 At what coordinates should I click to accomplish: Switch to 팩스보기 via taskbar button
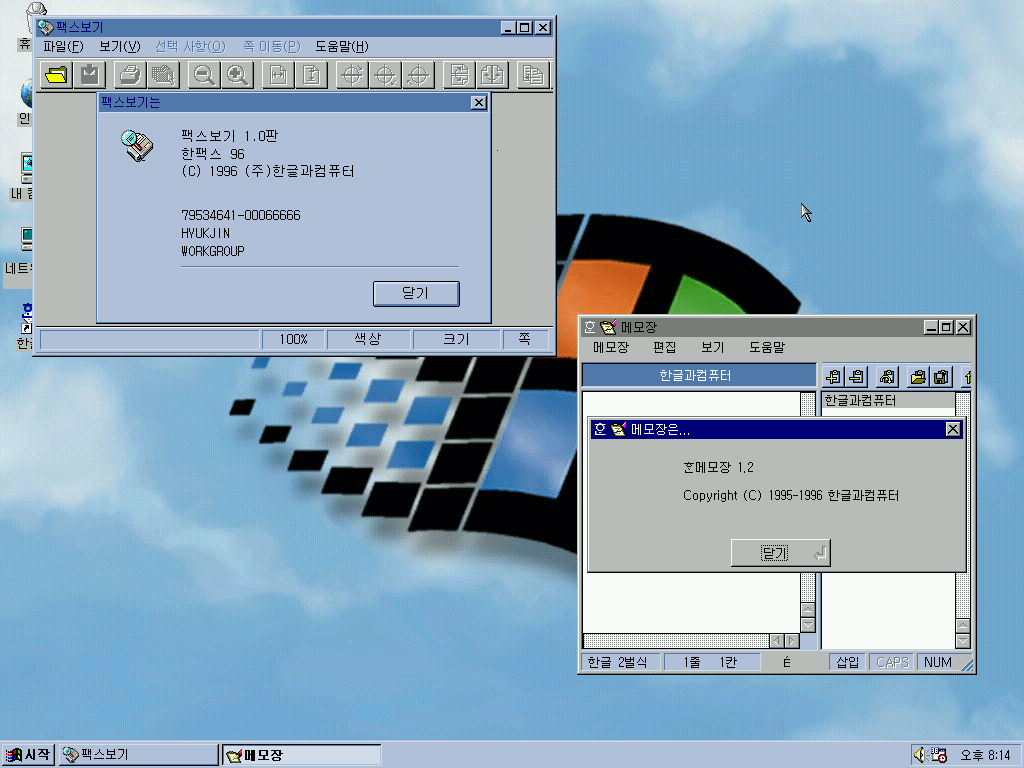[x=138, y=755]
